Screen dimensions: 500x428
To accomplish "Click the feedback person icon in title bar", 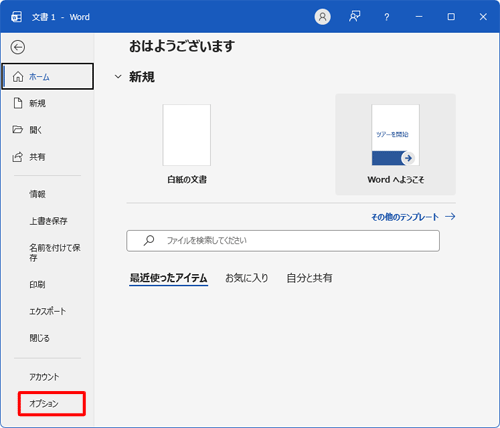I will (354, 17).
